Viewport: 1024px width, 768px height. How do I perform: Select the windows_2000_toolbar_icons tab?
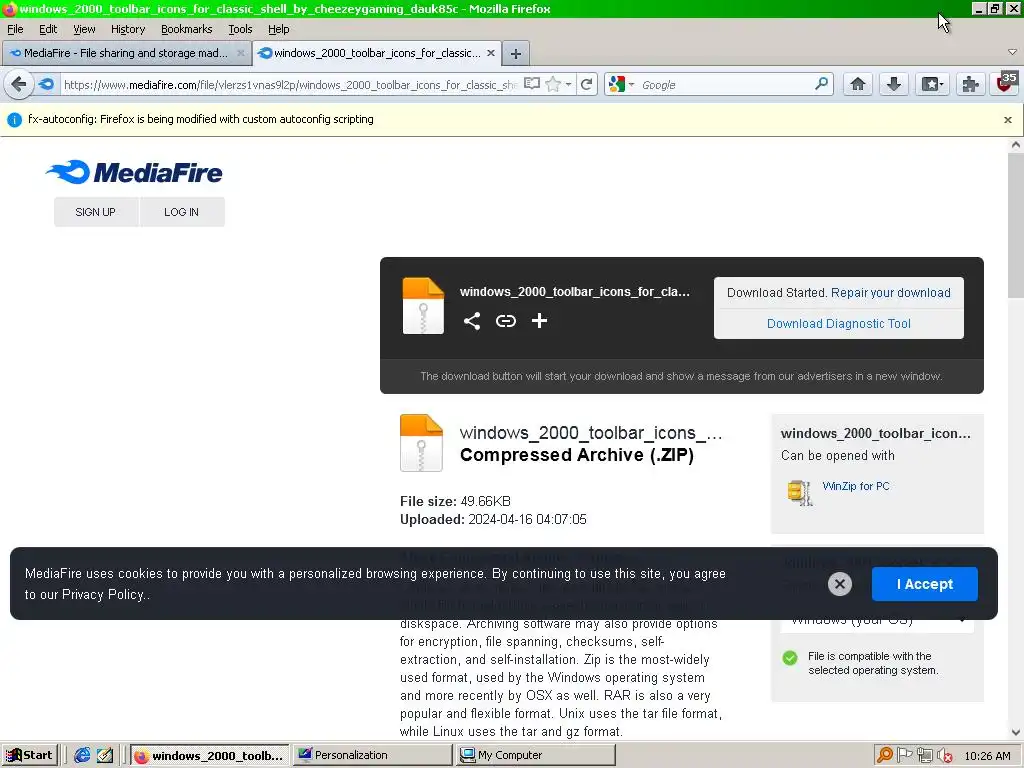point(377,53)
